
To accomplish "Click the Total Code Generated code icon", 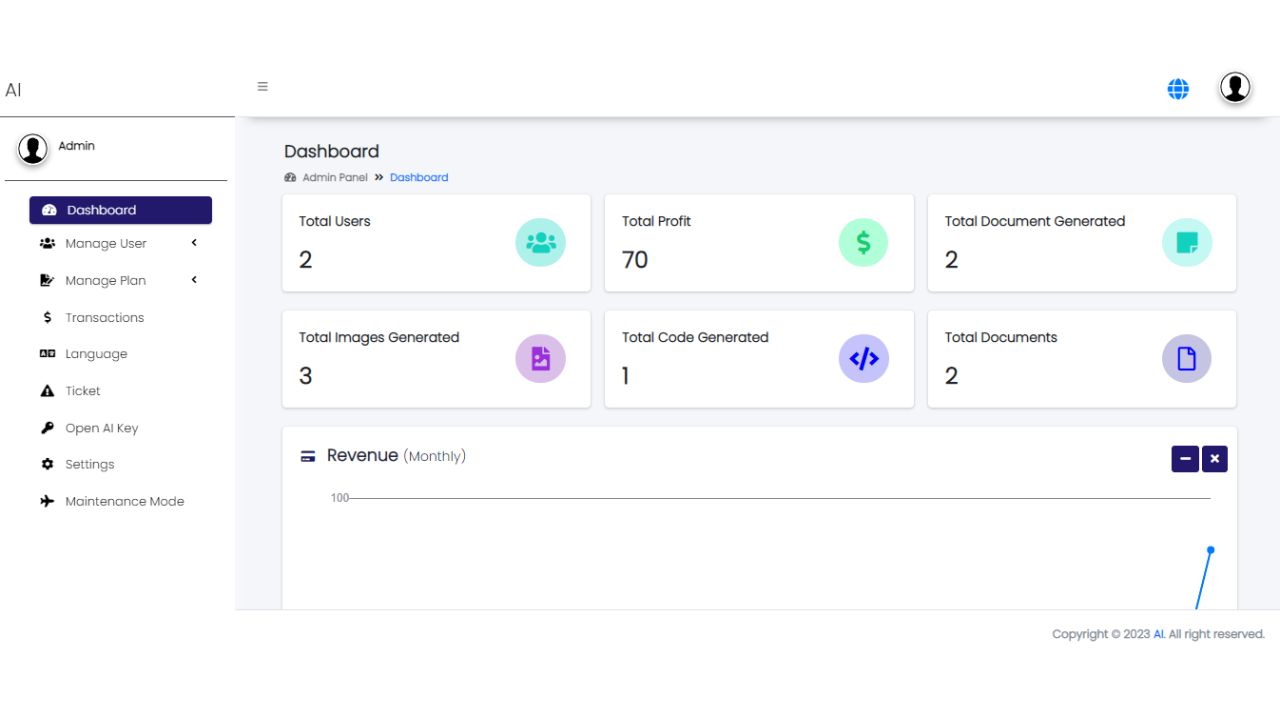I will tap(863, 359).
